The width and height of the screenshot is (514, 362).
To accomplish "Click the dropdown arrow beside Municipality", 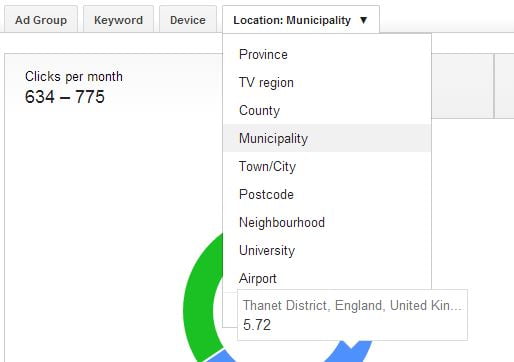I will click(x=364, y=20).
